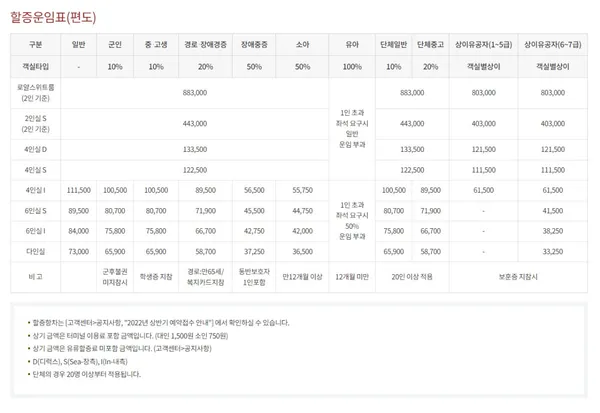Select the 4인실 S row label
This screenshot has height=413, width=600.
[36, 170]
